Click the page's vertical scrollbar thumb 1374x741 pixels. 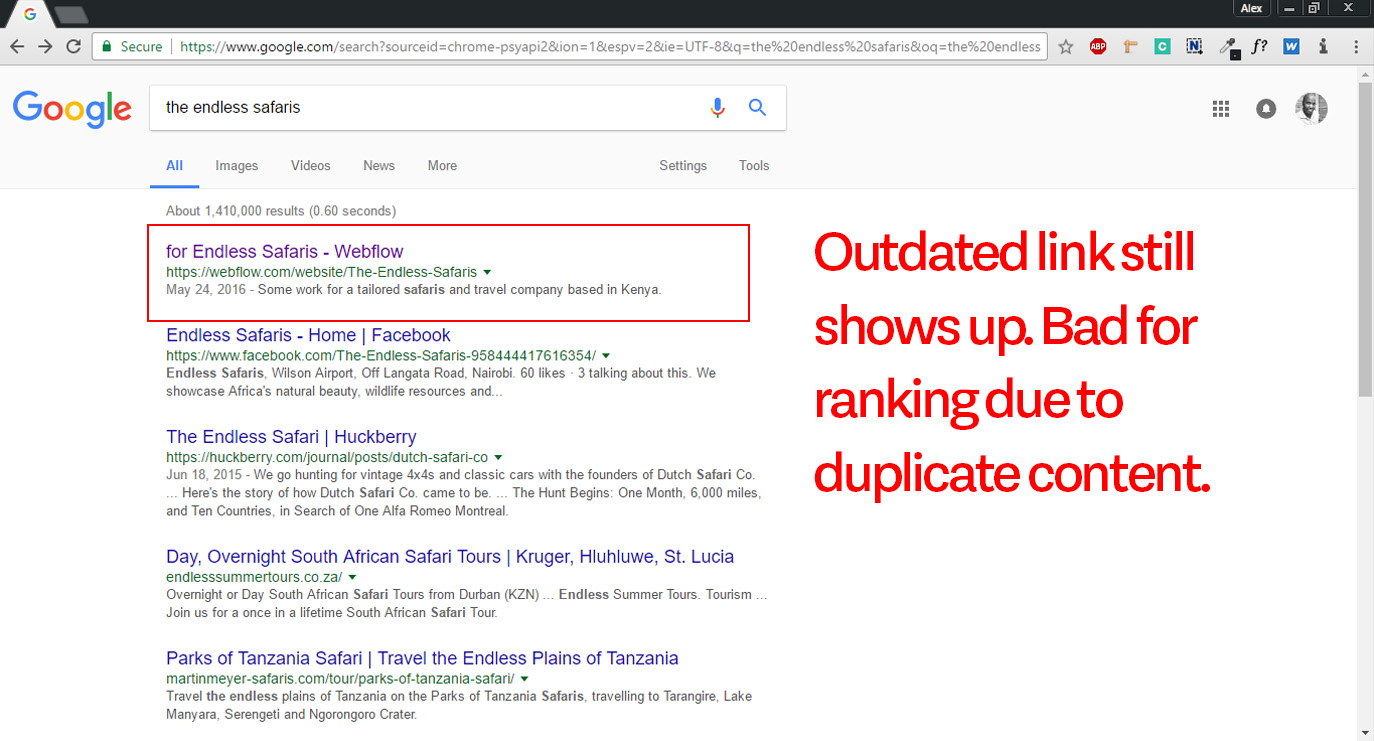point(1365,240)
